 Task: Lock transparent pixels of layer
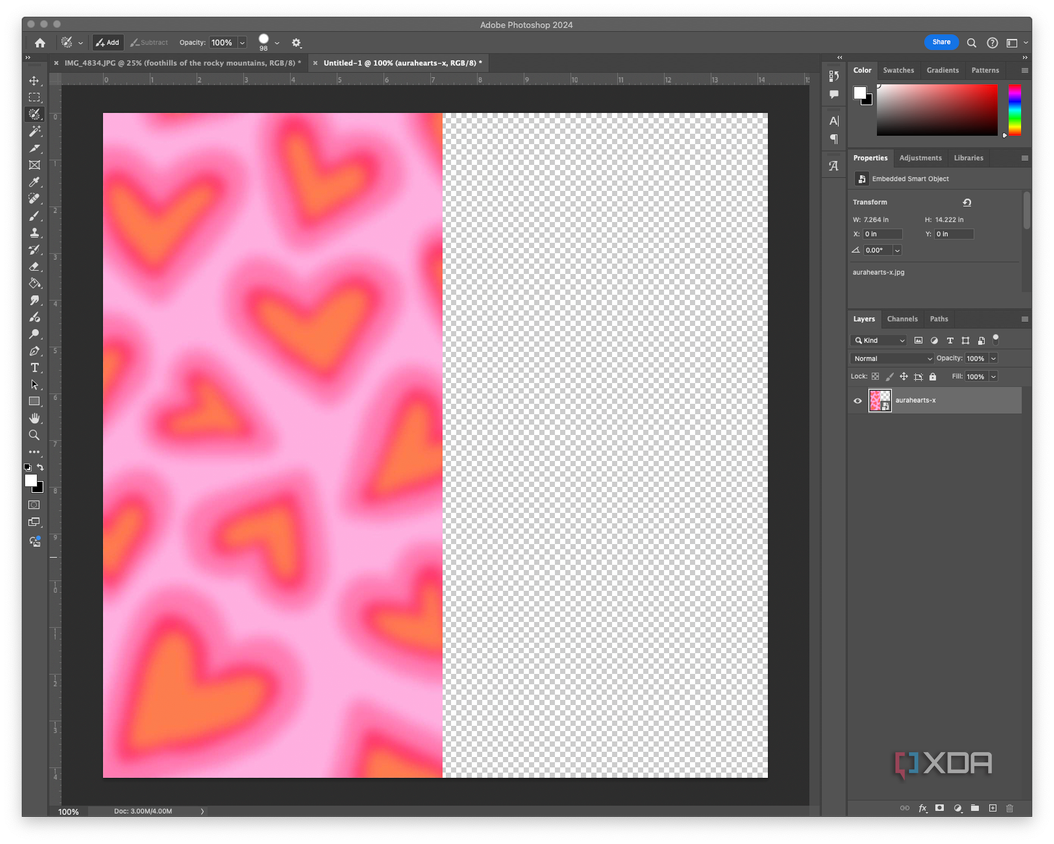(x=875, y=377)
